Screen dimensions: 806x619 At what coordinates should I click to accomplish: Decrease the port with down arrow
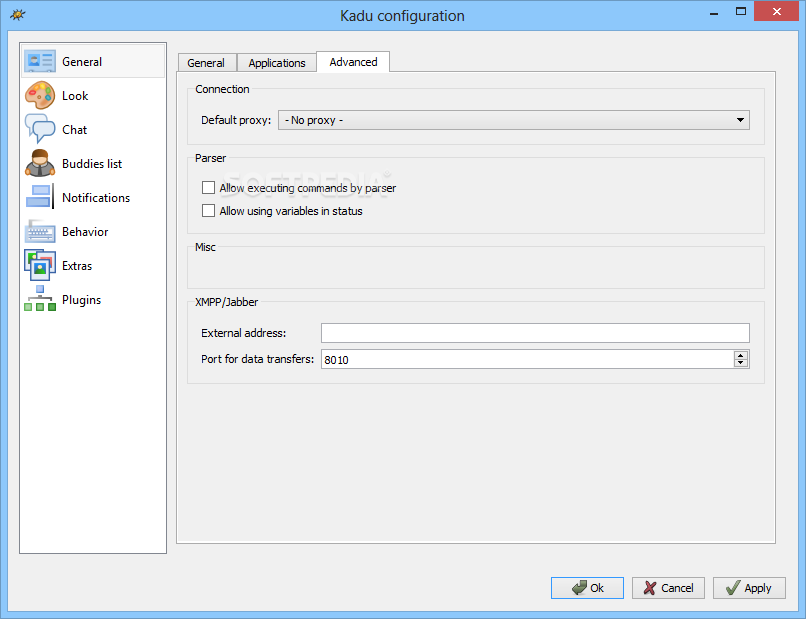point(740,363)
